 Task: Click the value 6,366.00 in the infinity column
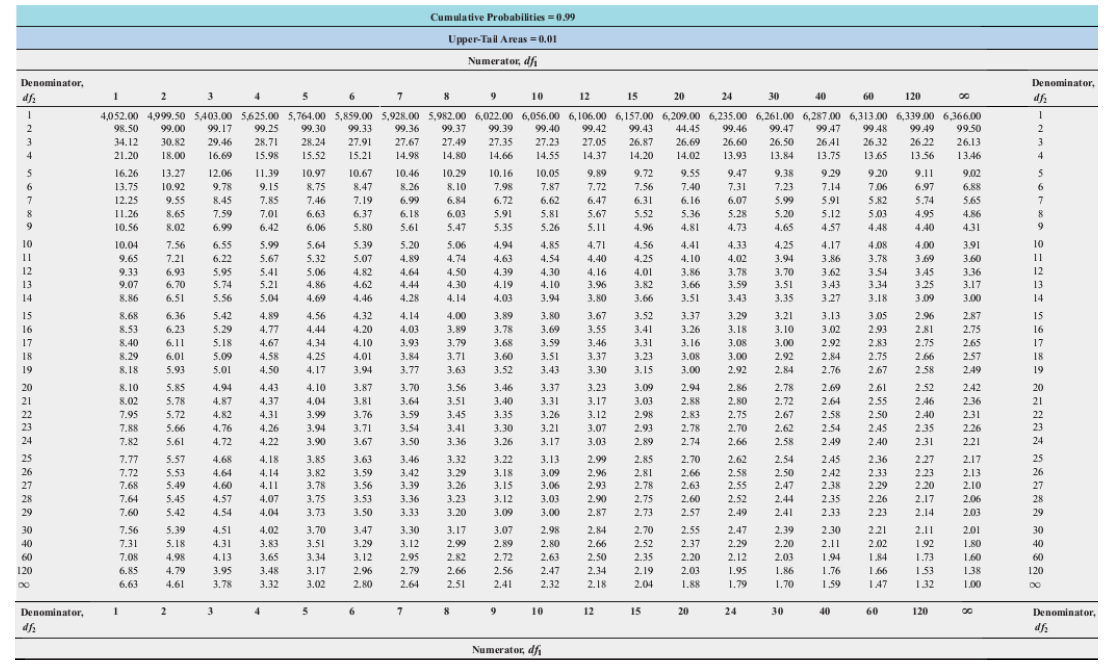point(962,116)
